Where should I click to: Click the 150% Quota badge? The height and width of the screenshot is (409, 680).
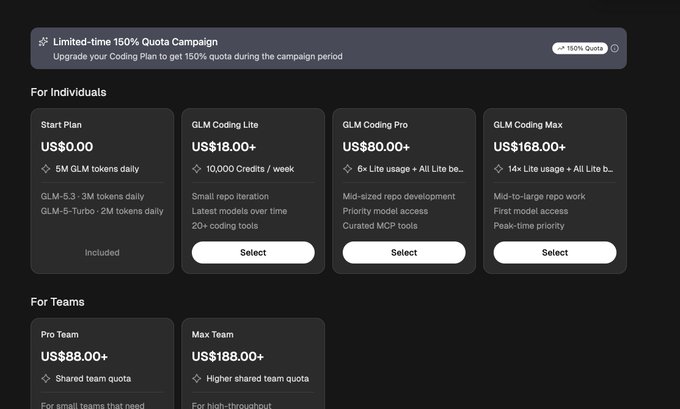(580, 48)
